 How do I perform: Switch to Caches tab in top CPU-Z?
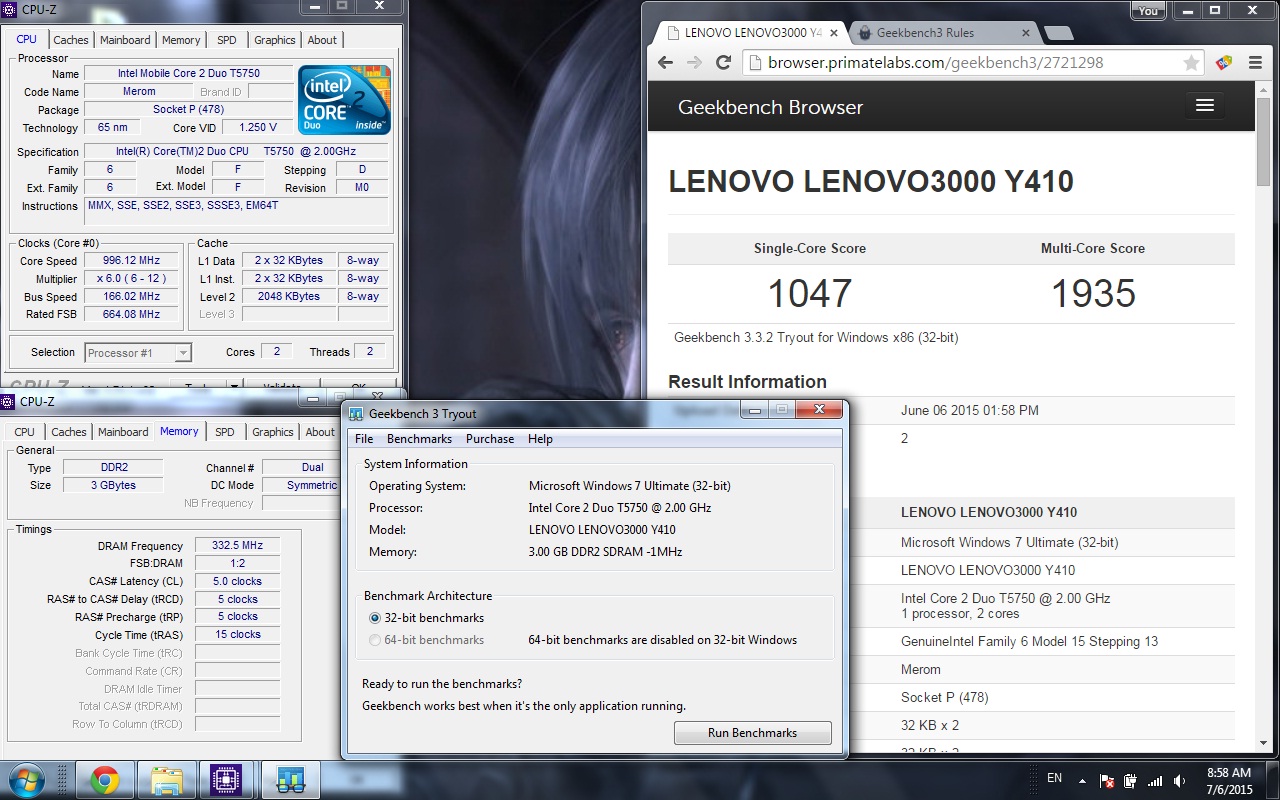tap(70, 40)
